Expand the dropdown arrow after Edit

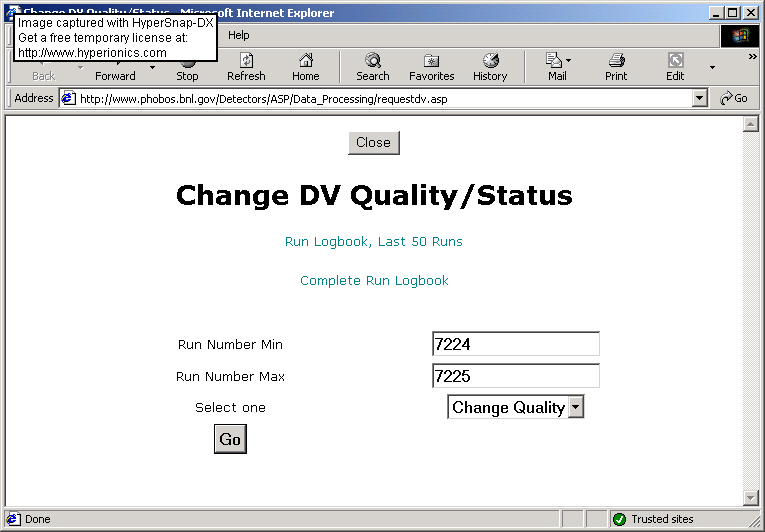(x=712, y=67)
